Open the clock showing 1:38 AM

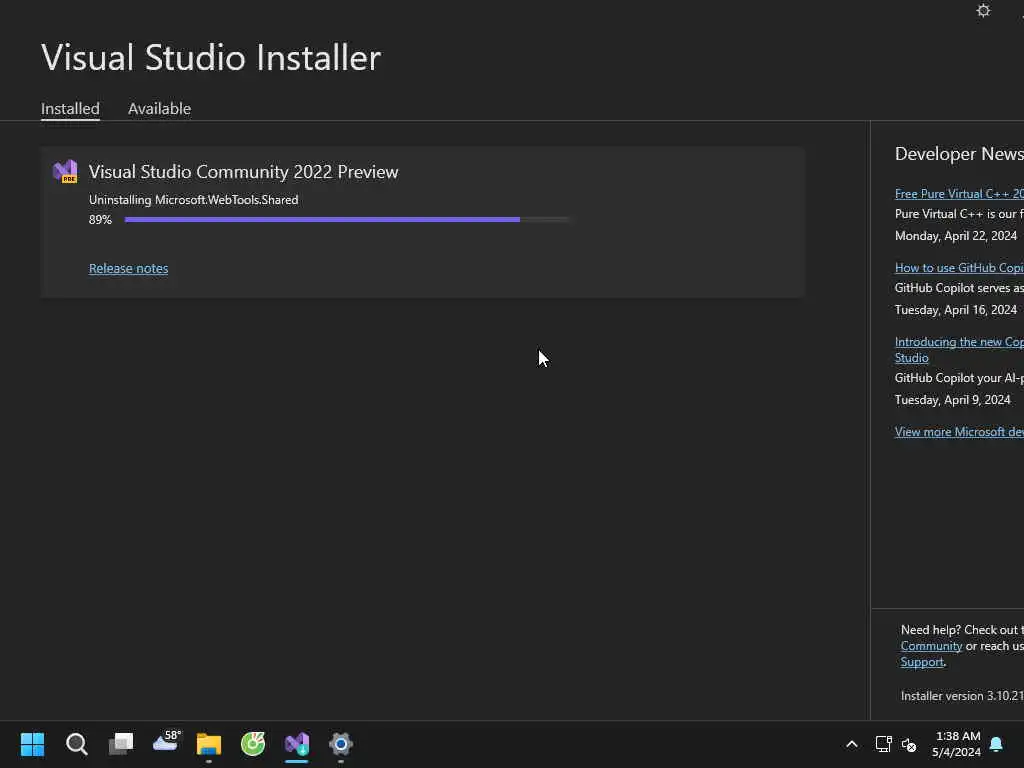957,744
